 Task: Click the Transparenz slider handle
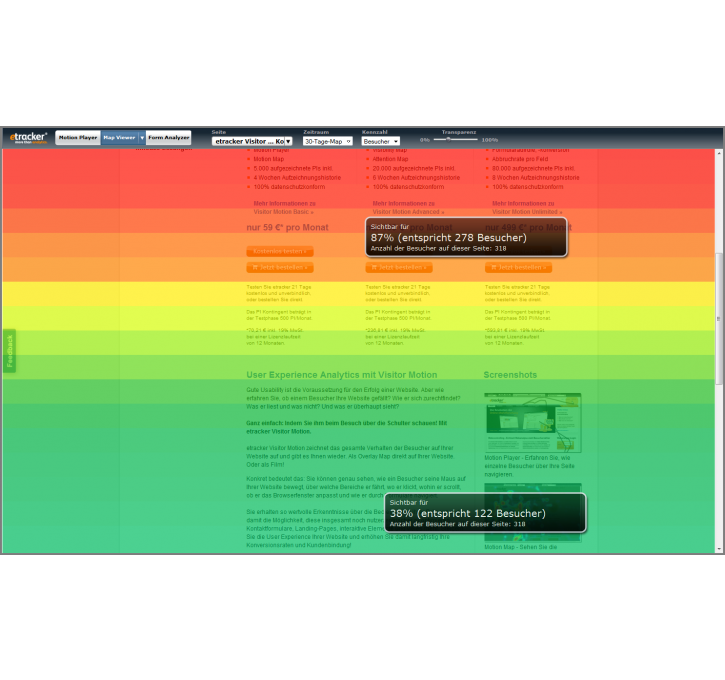click(448, 139)
